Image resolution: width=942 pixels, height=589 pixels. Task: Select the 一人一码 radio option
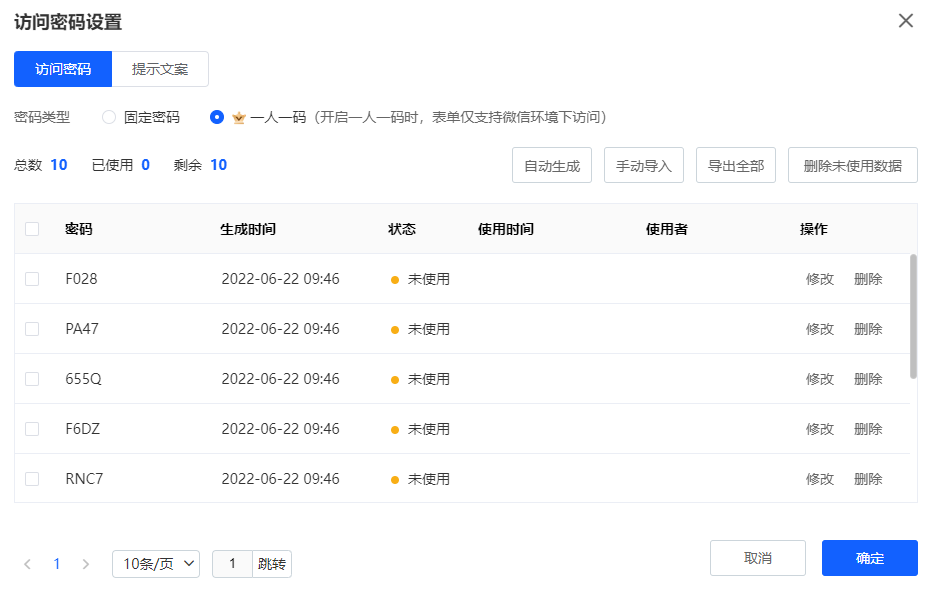217,117
